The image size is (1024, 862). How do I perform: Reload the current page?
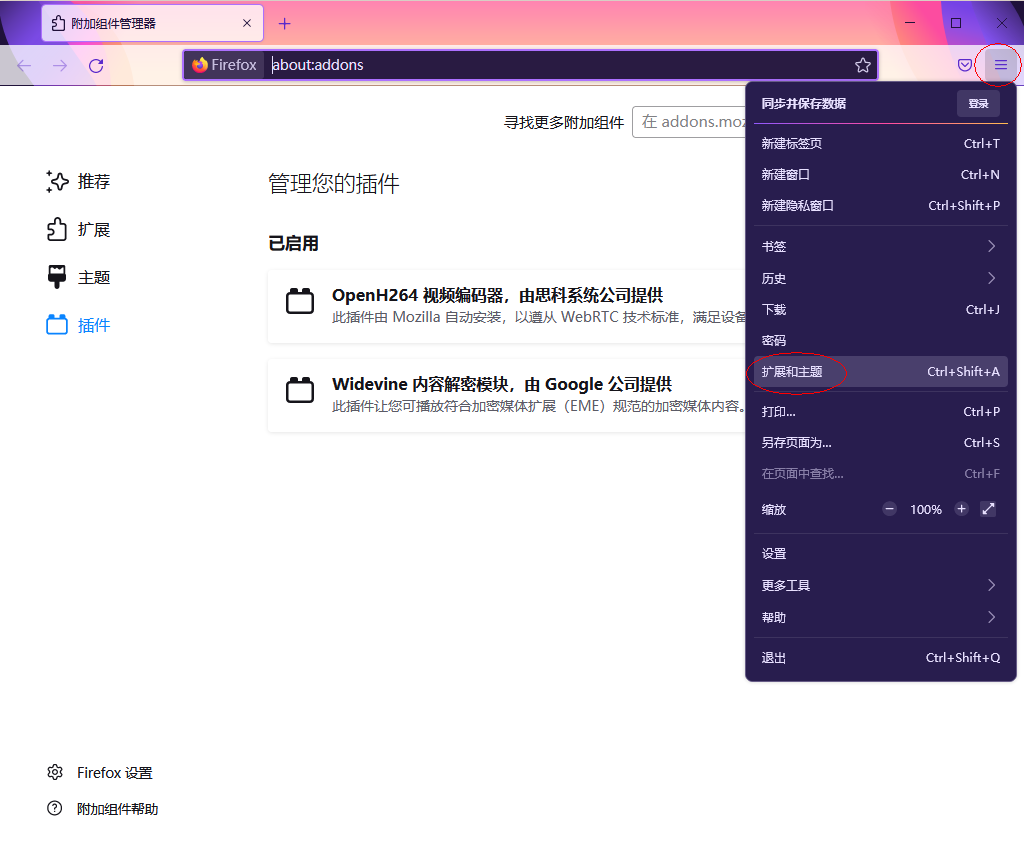(x=96, y=65)
